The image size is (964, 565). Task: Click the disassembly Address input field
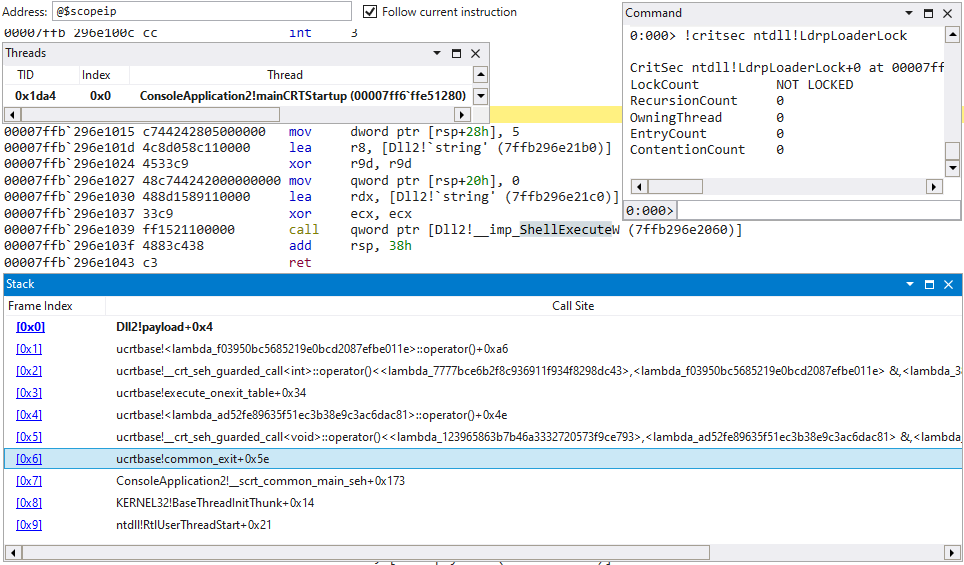pyautogui.click(x=202, y=12)
